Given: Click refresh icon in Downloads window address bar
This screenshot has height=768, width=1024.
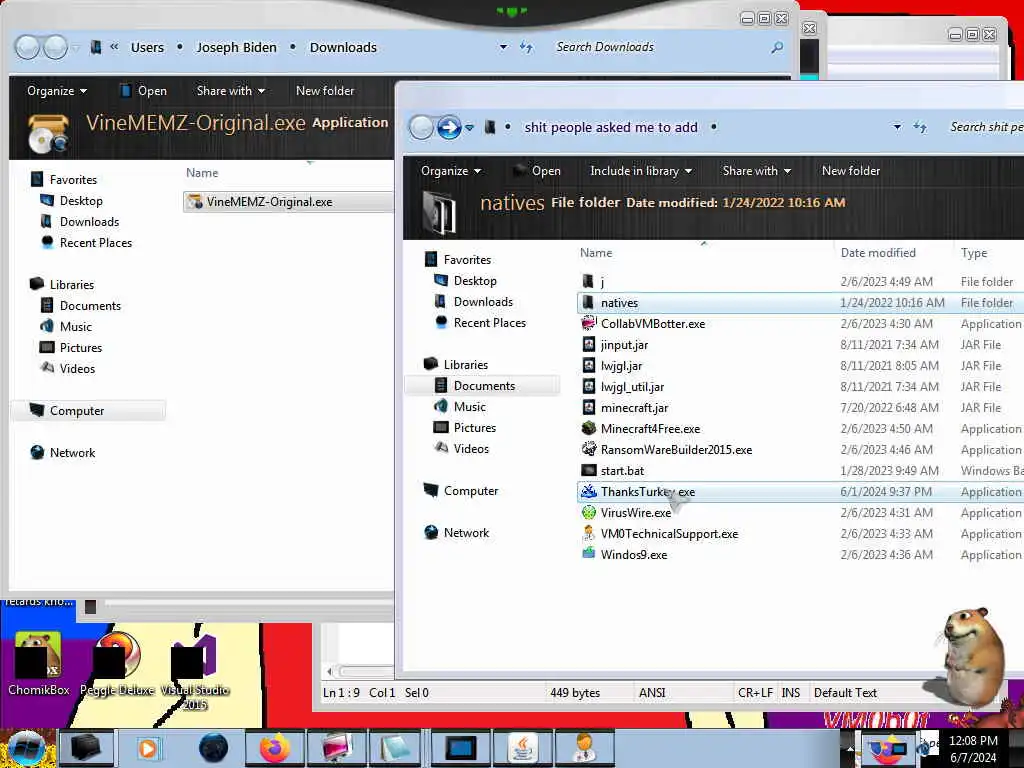Looking at the screenshot, I should point(526,47).
